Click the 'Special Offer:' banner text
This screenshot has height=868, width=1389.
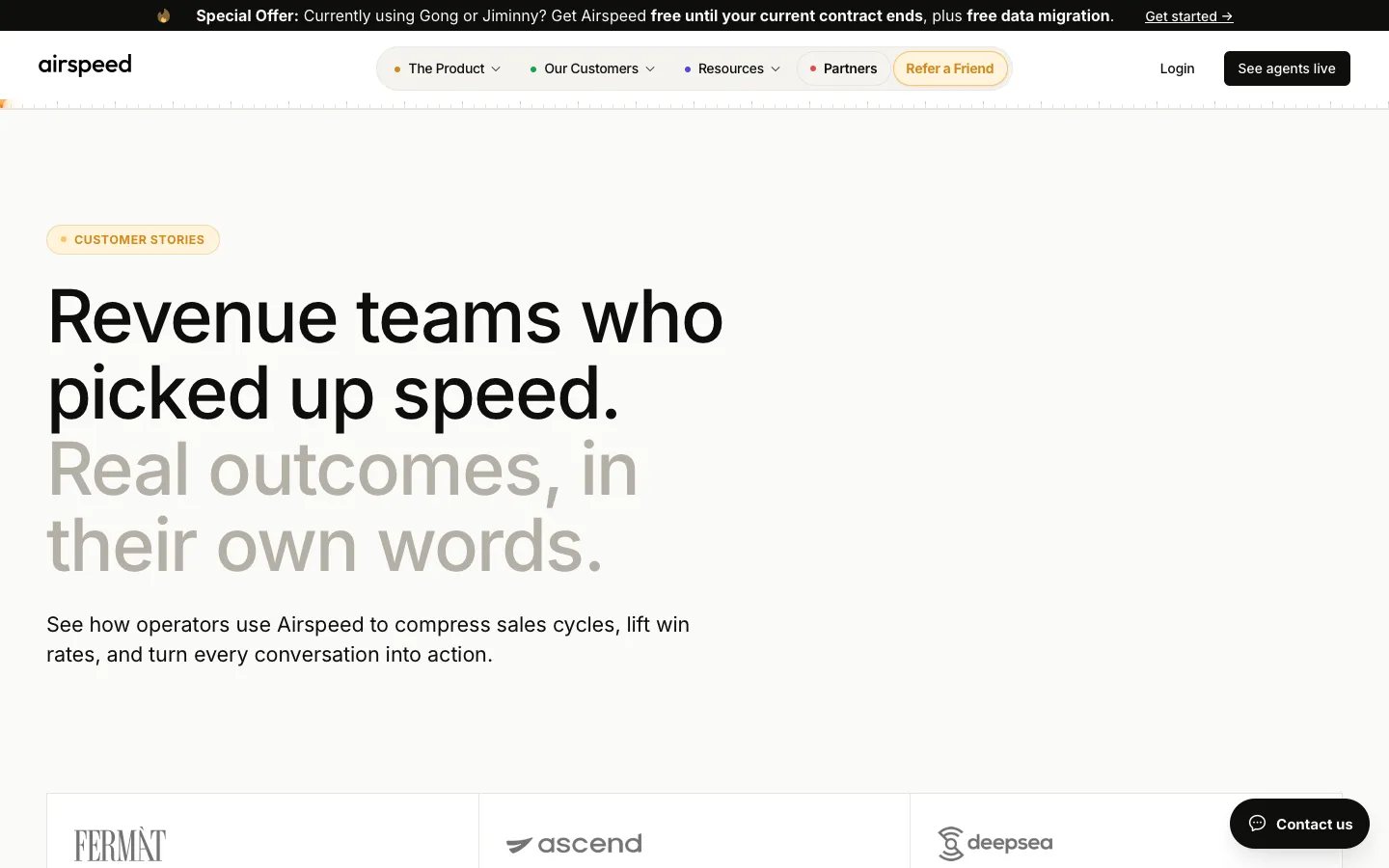247,15
